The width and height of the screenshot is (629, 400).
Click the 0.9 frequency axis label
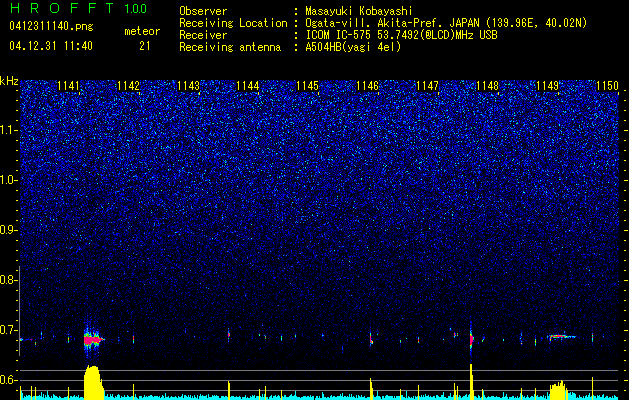coord(9,230)
